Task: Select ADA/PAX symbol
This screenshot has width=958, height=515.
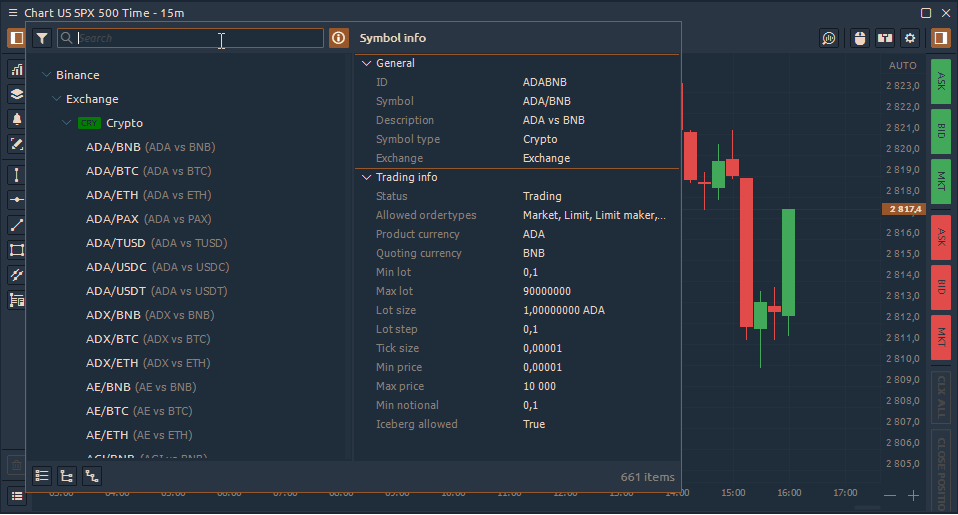Action: [148, 219]
